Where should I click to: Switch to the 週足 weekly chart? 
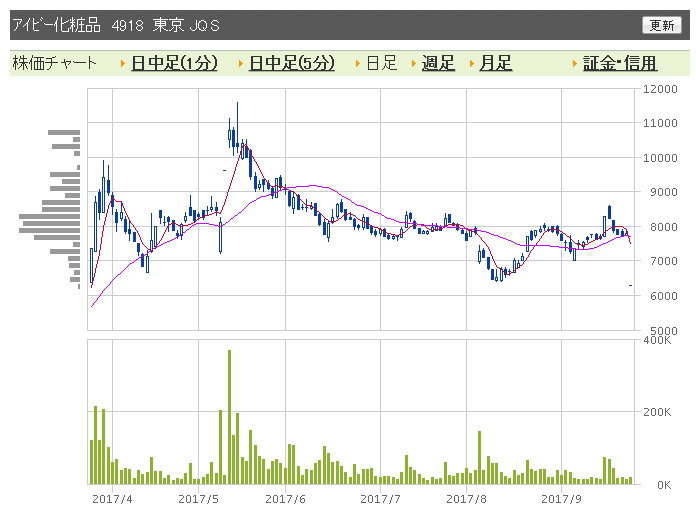click(438, 63)
